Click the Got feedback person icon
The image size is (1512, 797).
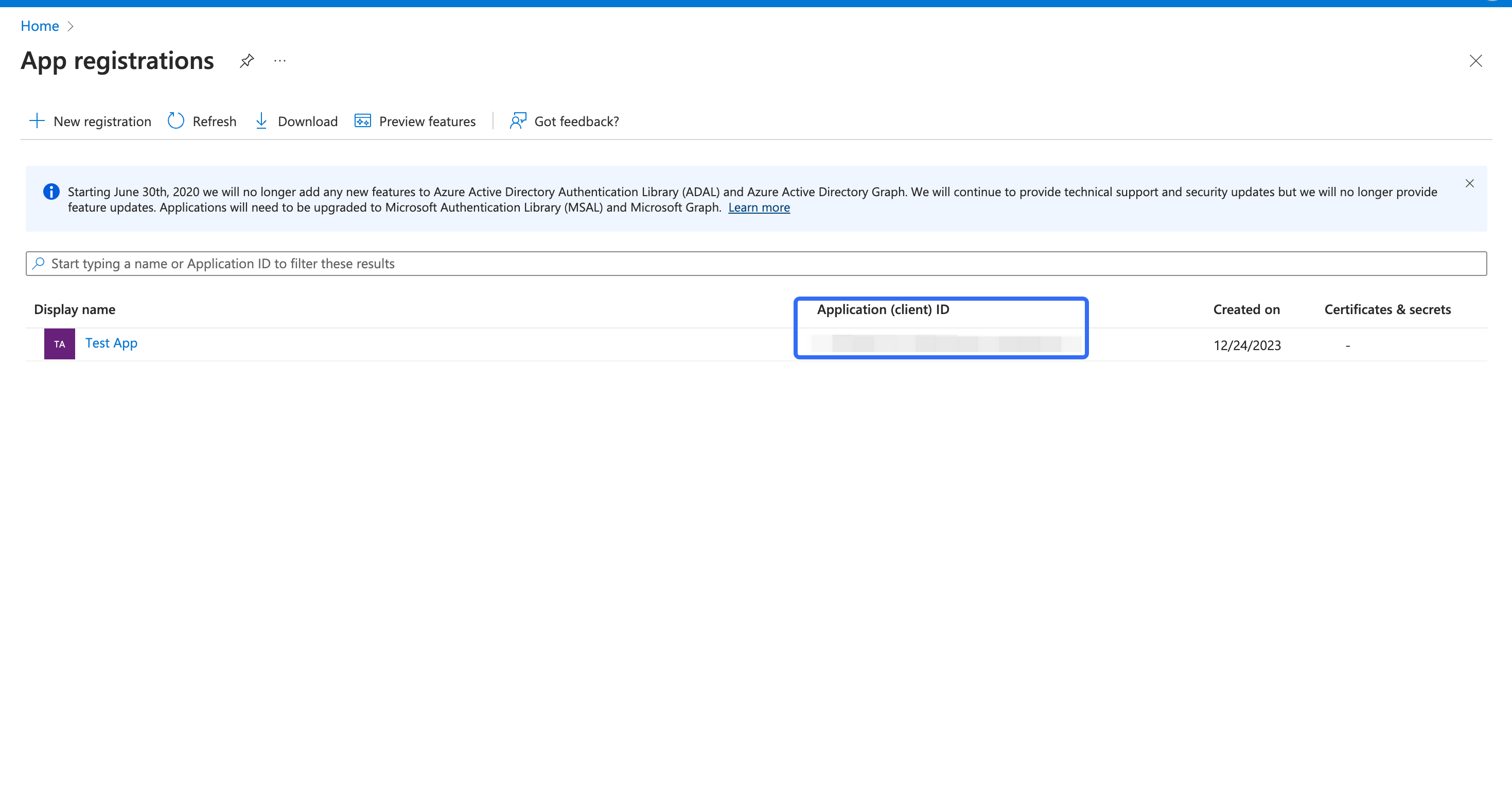[518, 121]
